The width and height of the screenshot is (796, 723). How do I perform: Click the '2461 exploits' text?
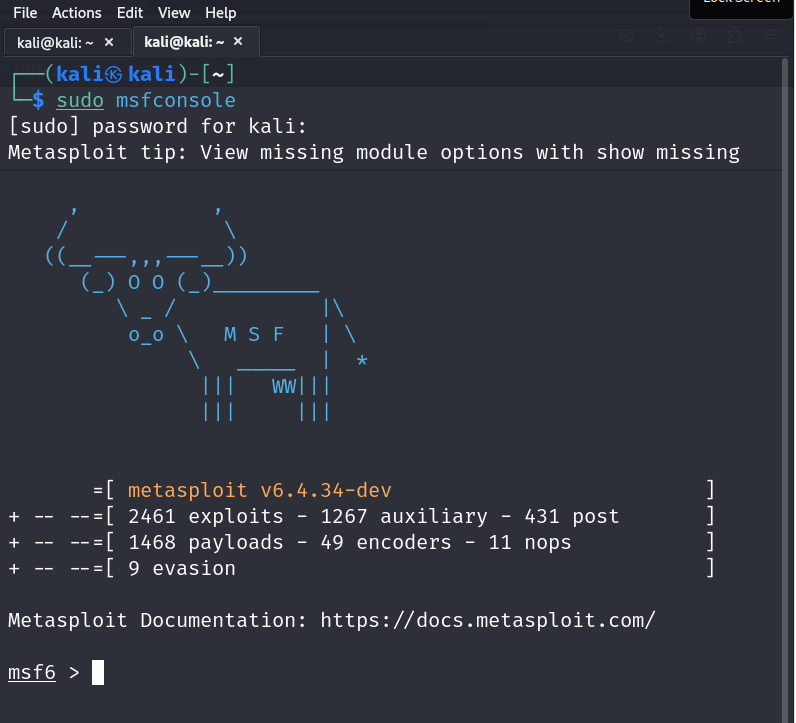(x=206, y=516)
